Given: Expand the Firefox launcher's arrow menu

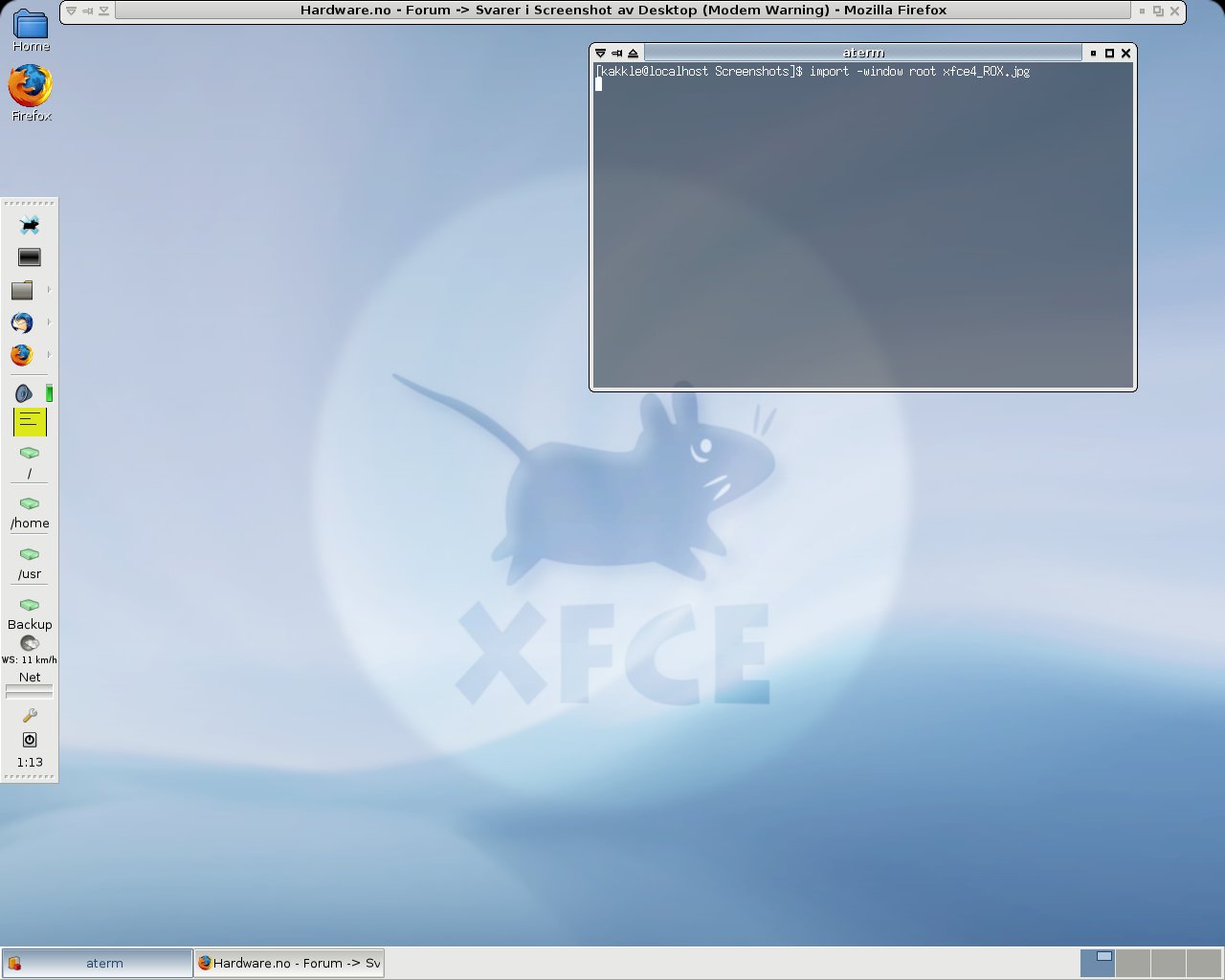Looking at the screenshot, I should [x=49, y=355].
